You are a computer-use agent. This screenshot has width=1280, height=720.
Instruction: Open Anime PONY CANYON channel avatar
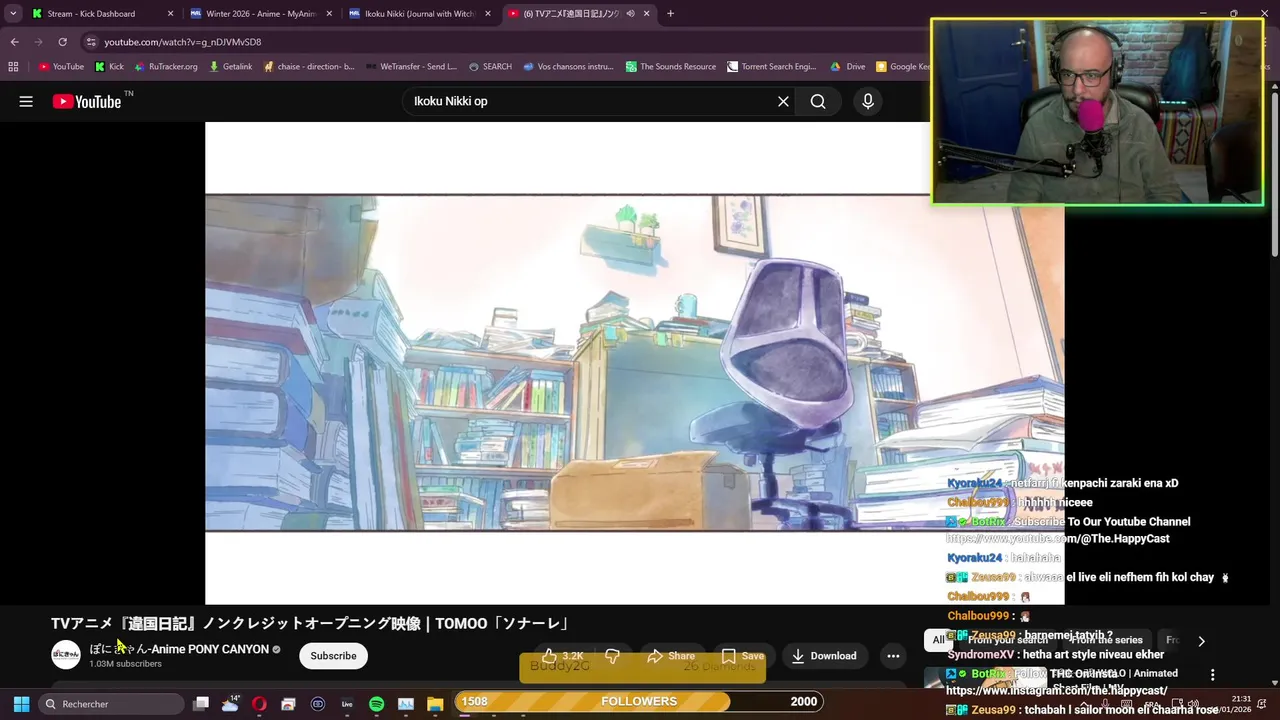click(x=66, y=655)
